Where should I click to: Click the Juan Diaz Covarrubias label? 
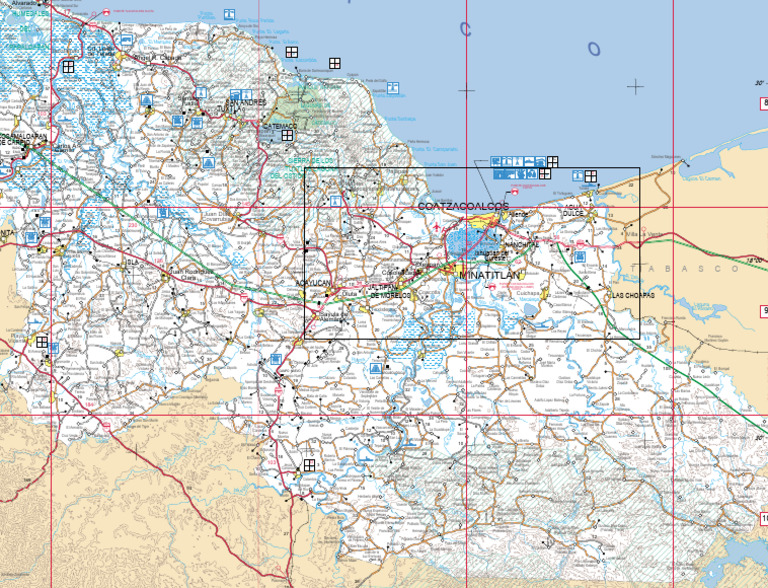click(216, 217)
